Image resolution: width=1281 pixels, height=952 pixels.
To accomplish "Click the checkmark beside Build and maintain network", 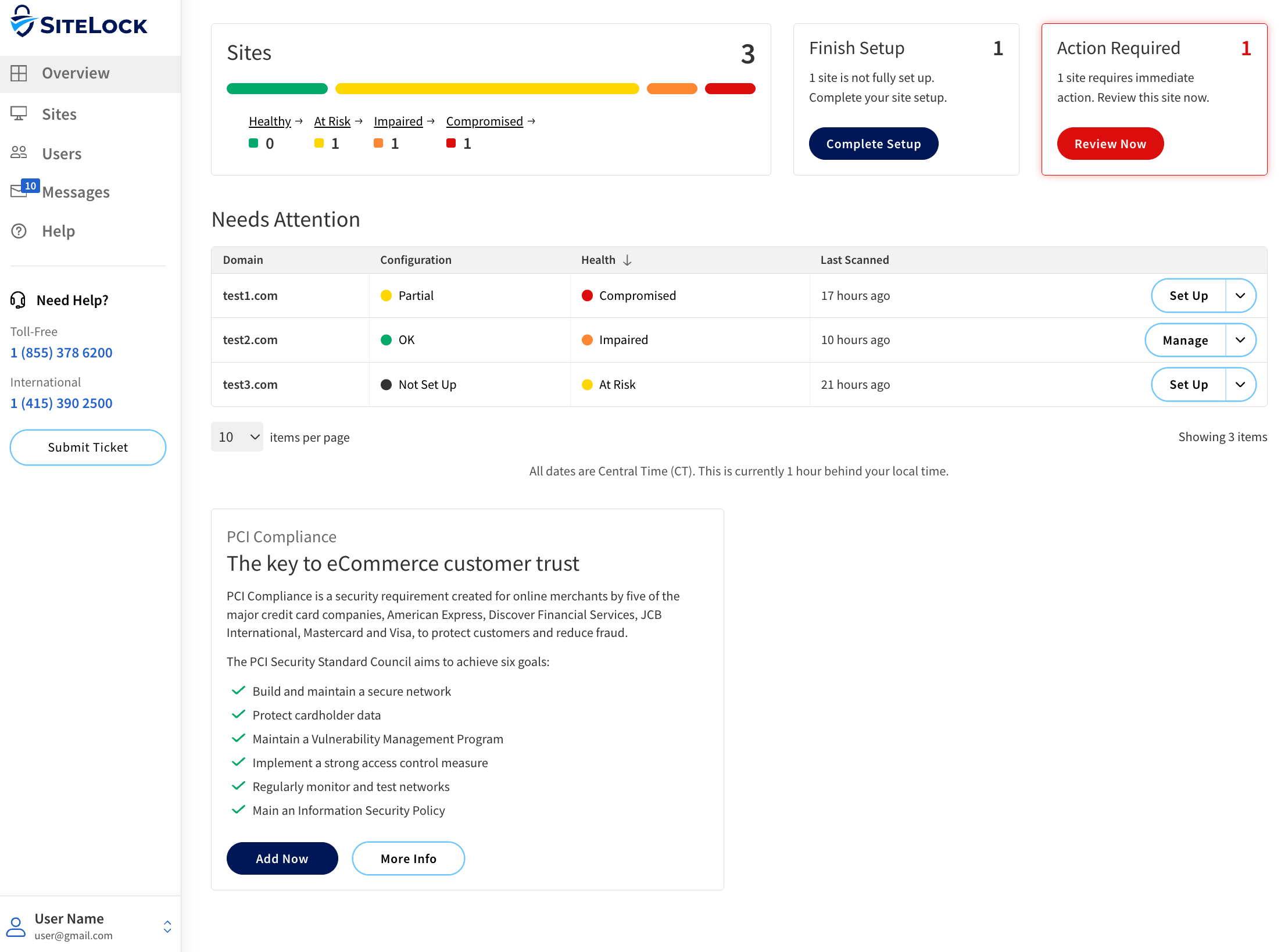I will [238, 690].
